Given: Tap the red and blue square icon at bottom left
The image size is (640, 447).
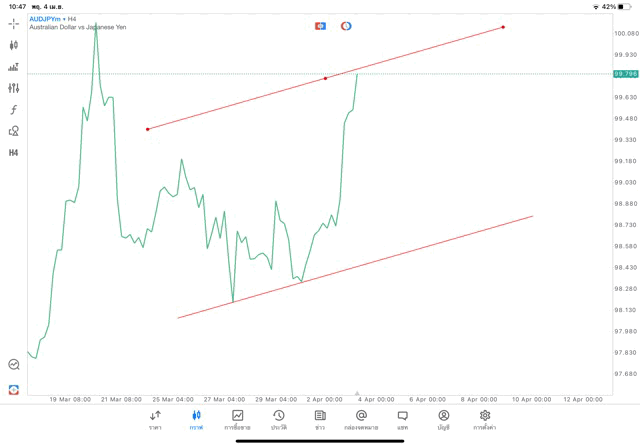Looking at the screenshot, I should [14, 389].
